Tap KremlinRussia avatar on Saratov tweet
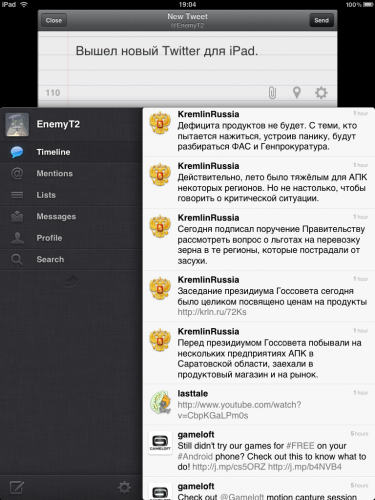 pos(160,340)
